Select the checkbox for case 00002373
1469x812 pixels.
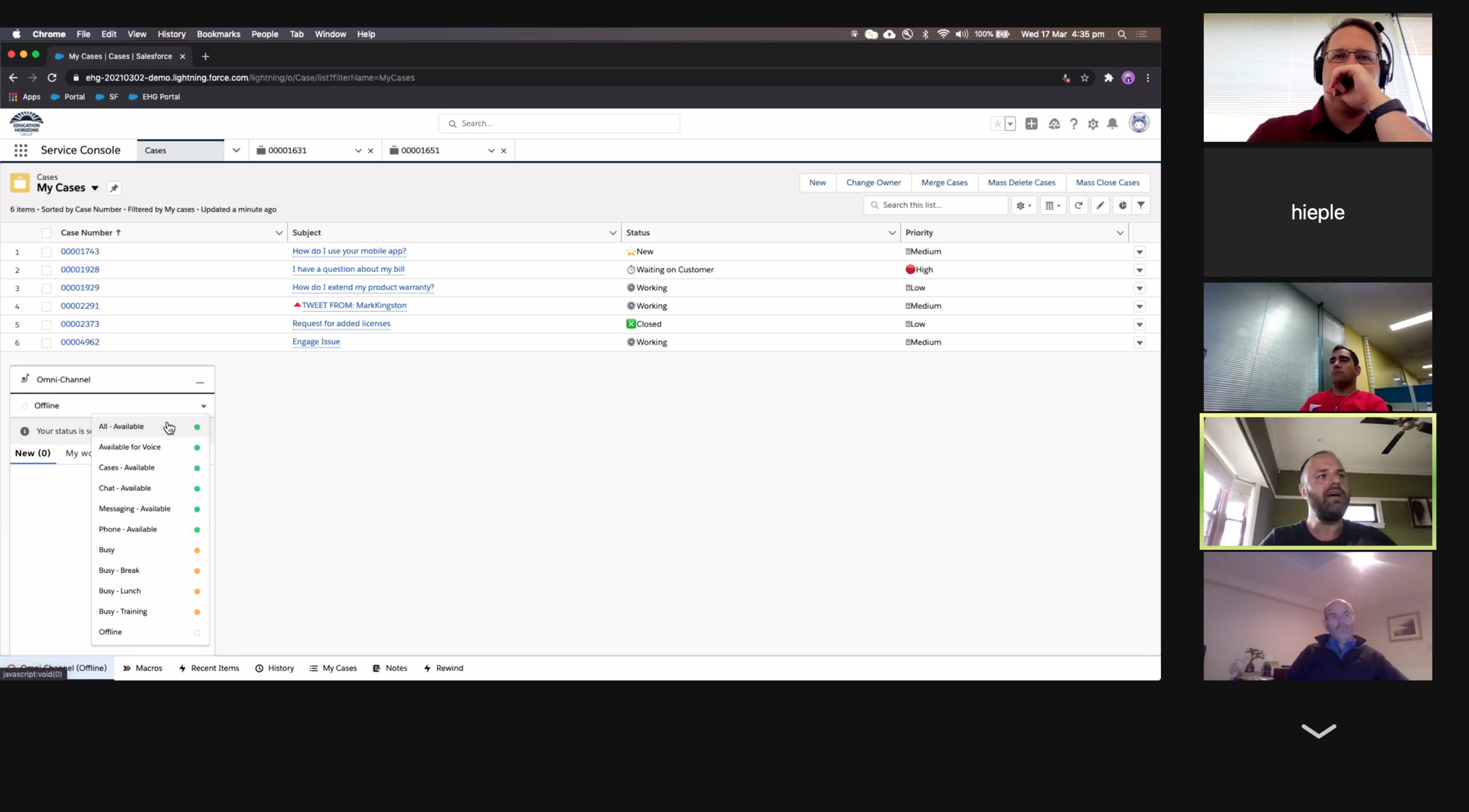(x=46, y=324)
